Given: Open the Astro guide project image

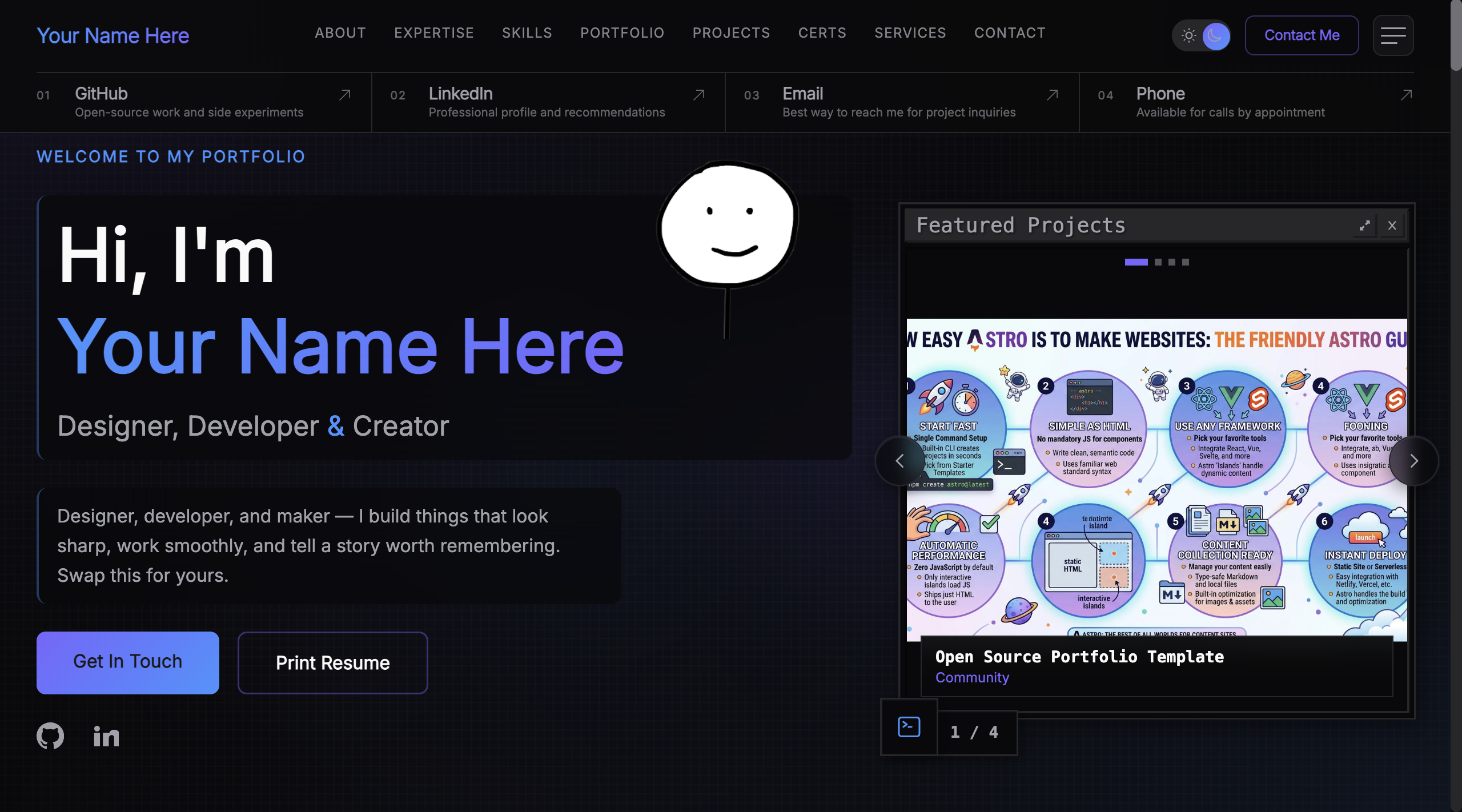Looking at the screenshot, I should click(1157, 479).
